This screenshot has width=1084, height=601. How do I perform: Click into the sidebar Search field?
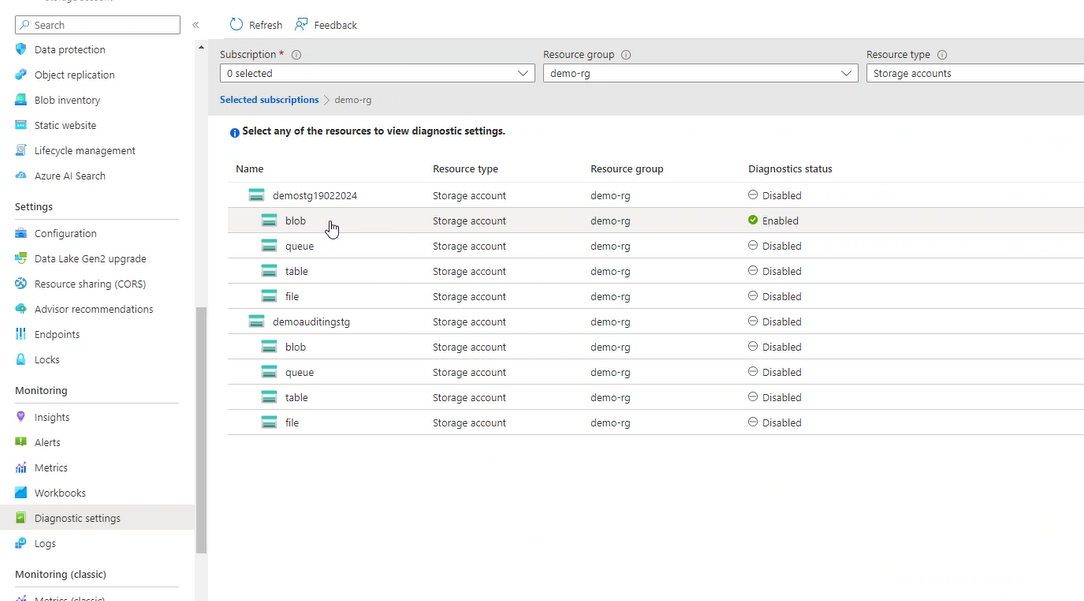(97, 25)
